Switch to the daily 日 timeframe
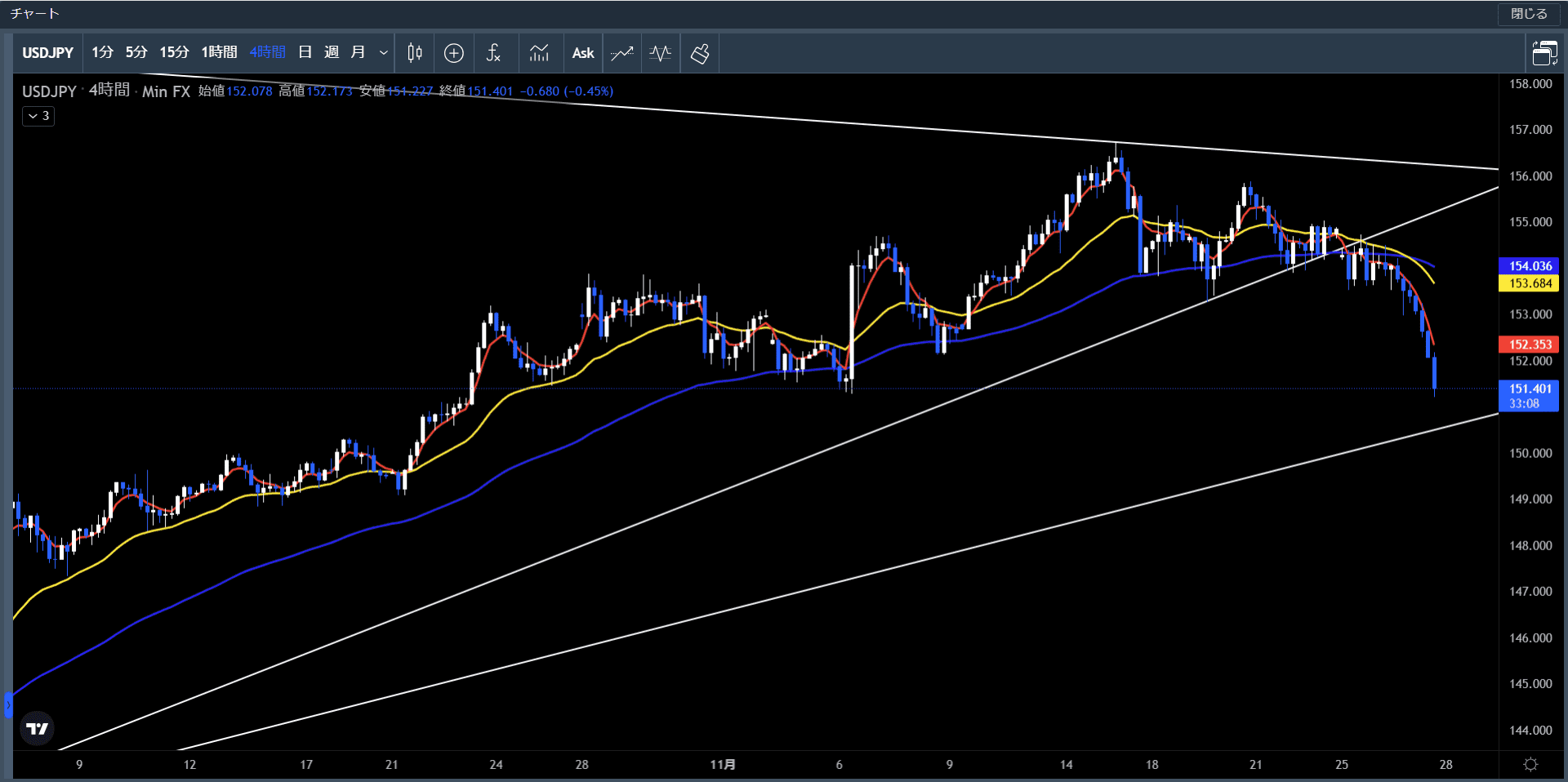This screenshot has height=782, width=1568. coord(305,53)
